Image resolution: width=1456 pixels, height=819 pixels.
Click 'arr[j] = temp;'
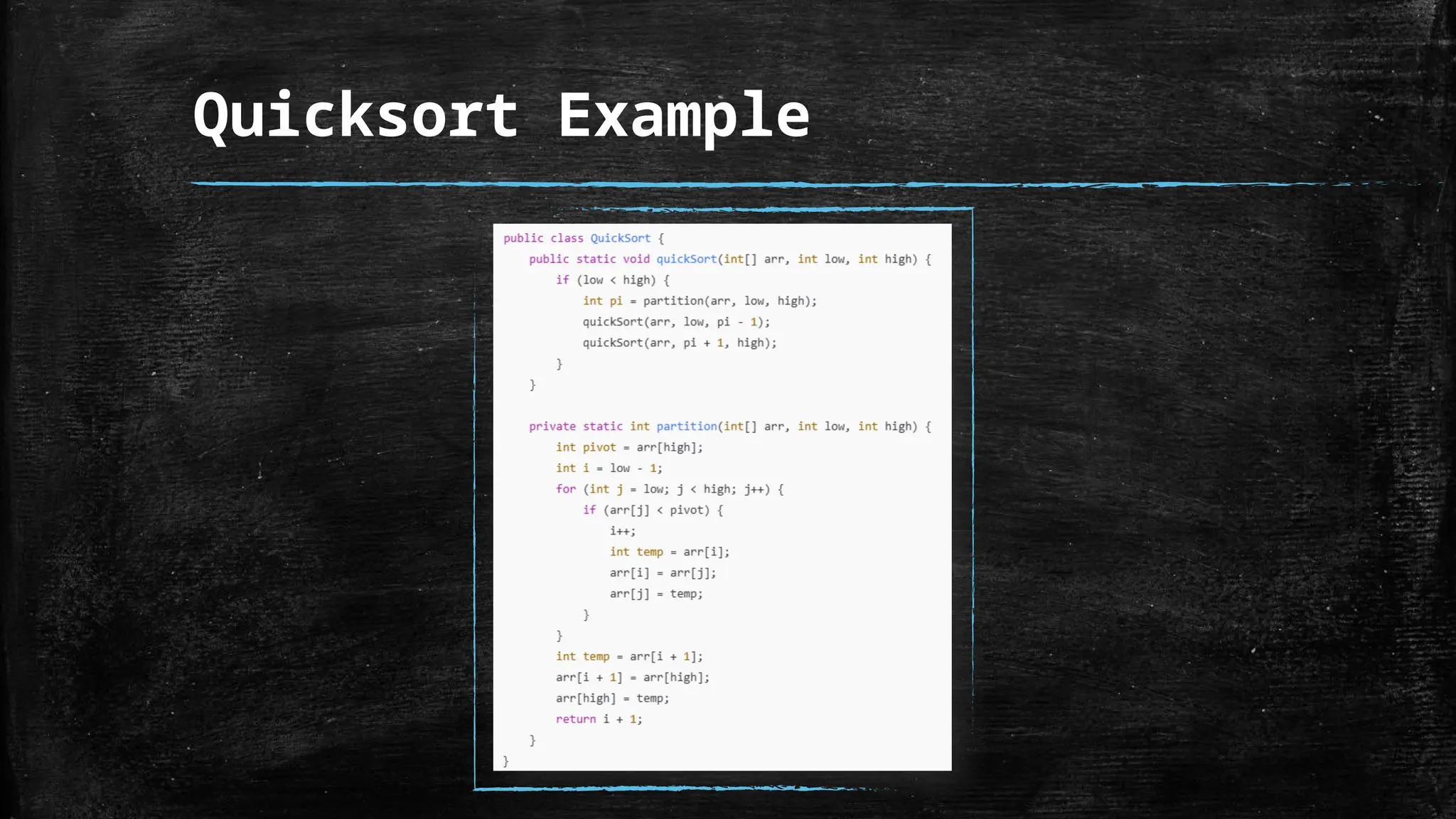pyautogui.click(x=656, y=594)
